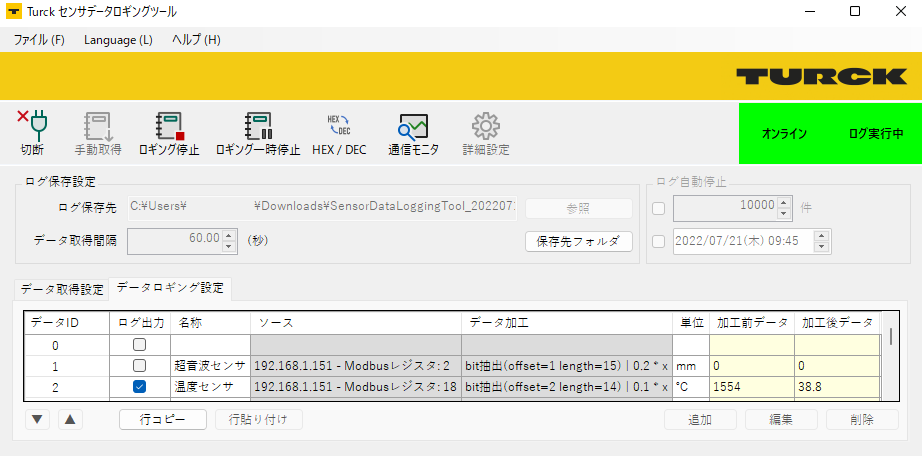Open the date dropdown for 2022/07/21 auto-stop

click(821, 241)
